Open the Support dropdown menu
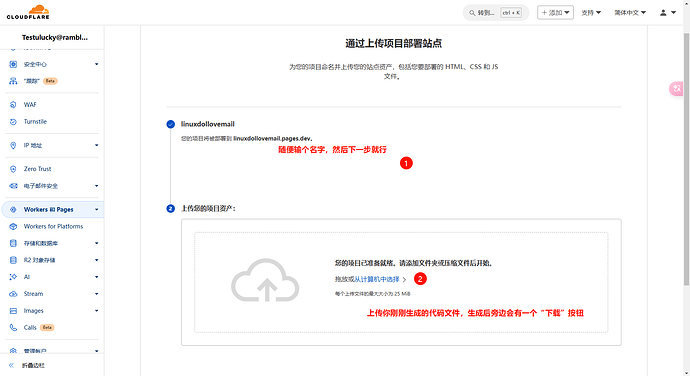 pos(591,13)
